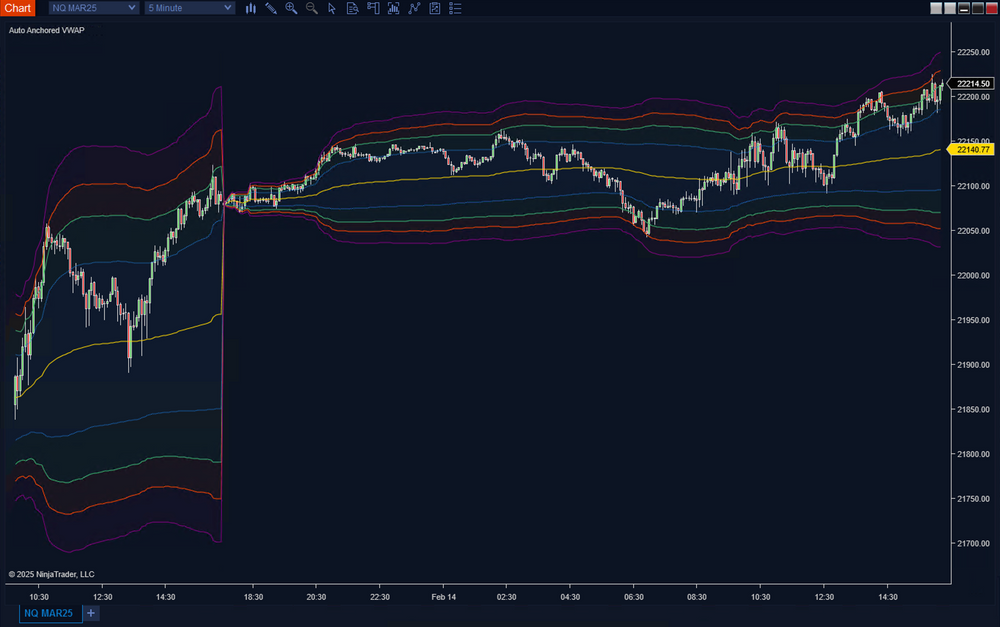The height and width of the screenshot is (627, 1000).
Task: Switch to the NQ MAR25 tab
Action: click(x=50, y=613)
